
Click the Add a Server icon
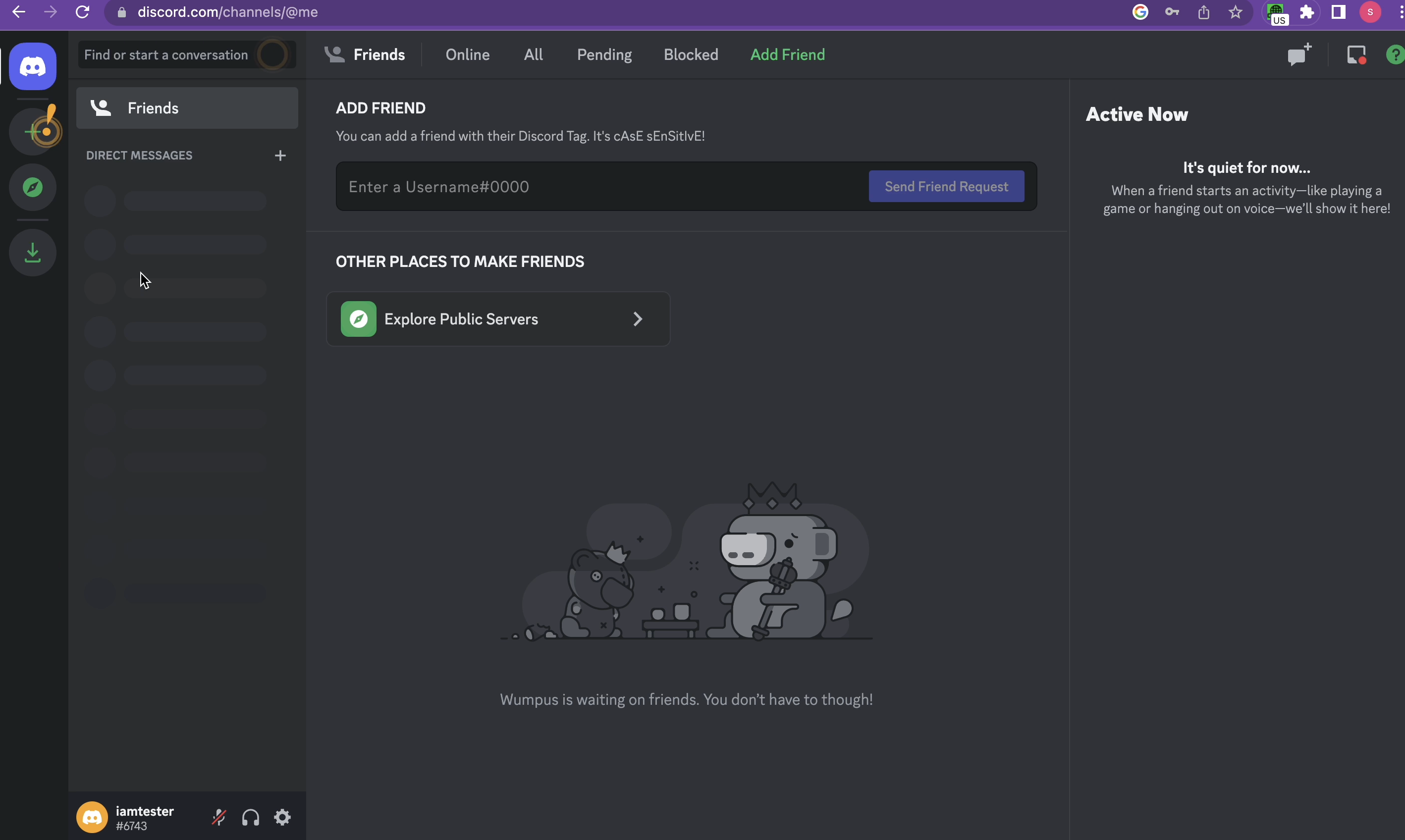pos(33,131)
